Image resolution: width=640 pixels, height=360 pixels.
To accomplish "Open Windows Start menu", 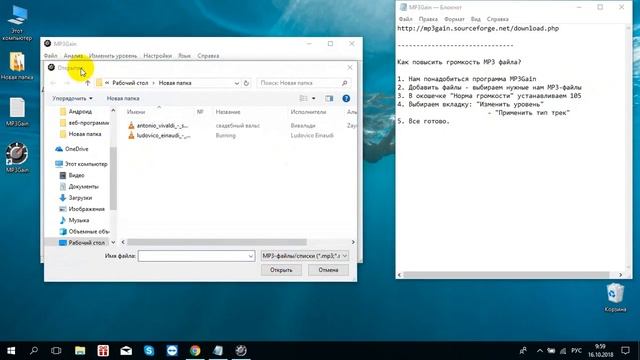I will tap(11, 351).
